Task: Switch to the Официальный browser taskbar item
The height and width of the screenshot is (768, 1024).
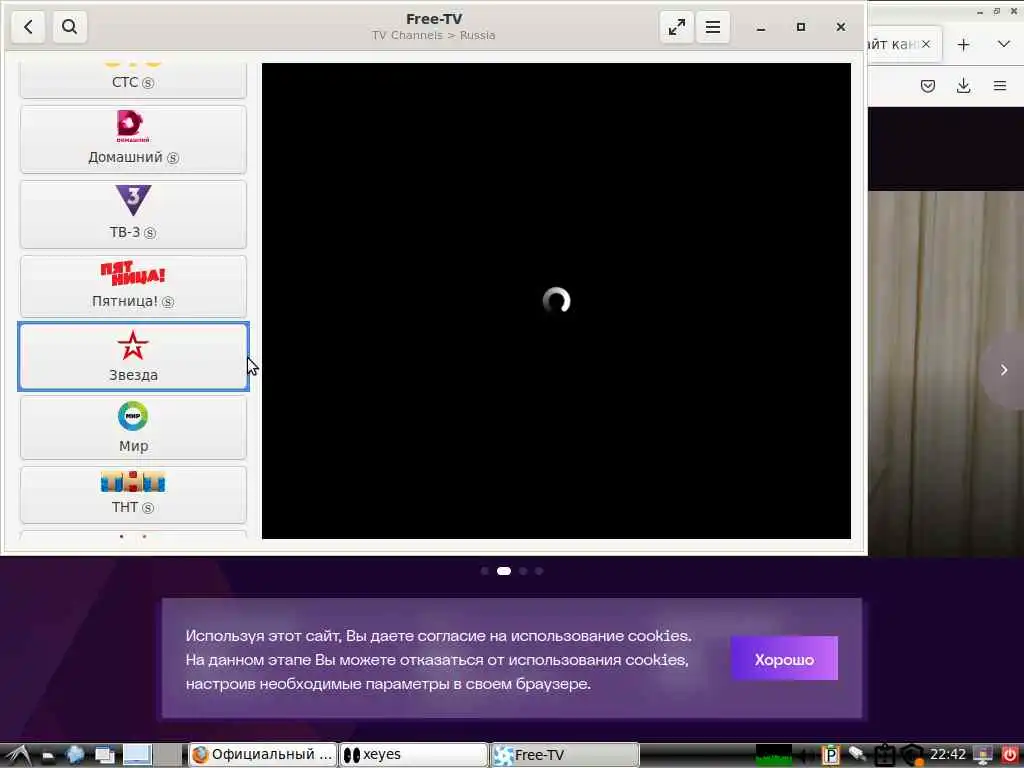Action: (263, 754)
